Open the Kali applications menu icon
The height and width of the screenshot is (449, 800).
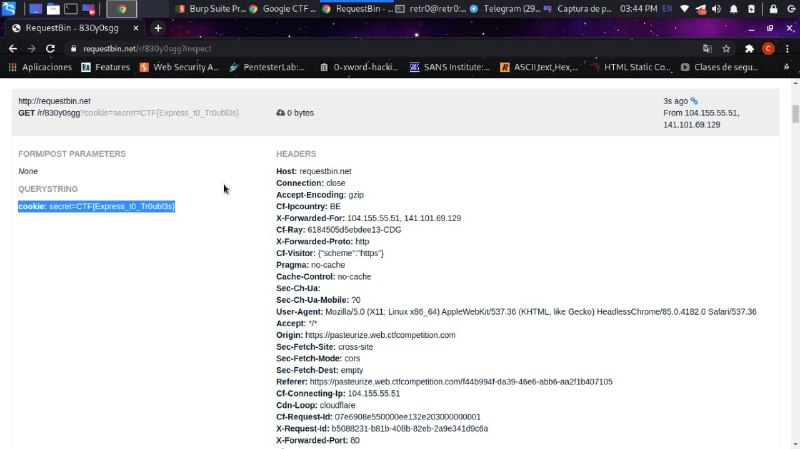pyautogui.click(x=9, y=8)
